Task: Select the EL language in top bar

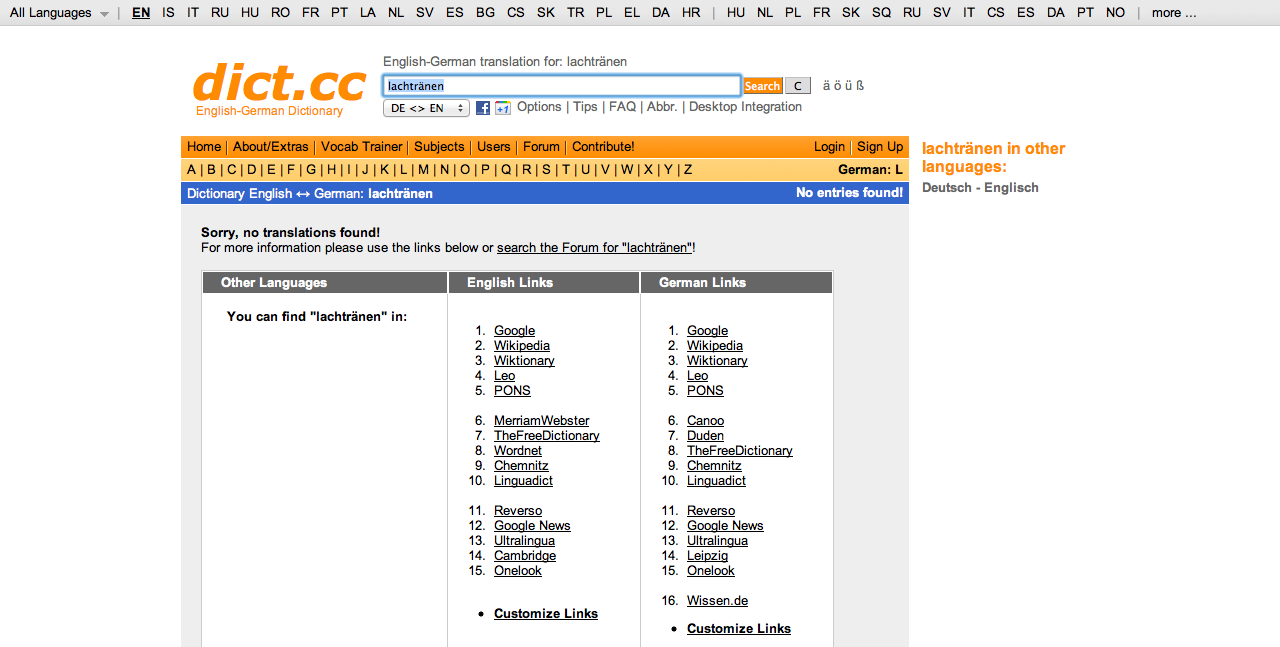Action: pyautogui.click(x=632, y=13)
